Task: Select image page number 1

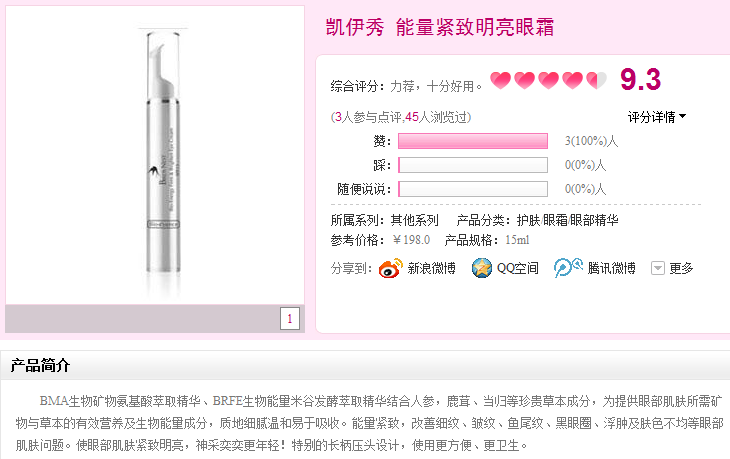Action: coord(290,319)
